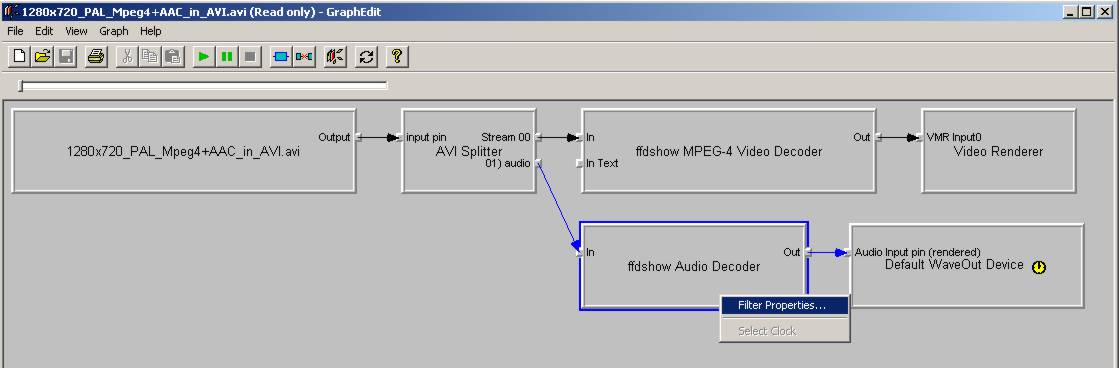This screenshot has height=368, width=1119.
Task: Click the Print graph printer icon
Action: 96,56
